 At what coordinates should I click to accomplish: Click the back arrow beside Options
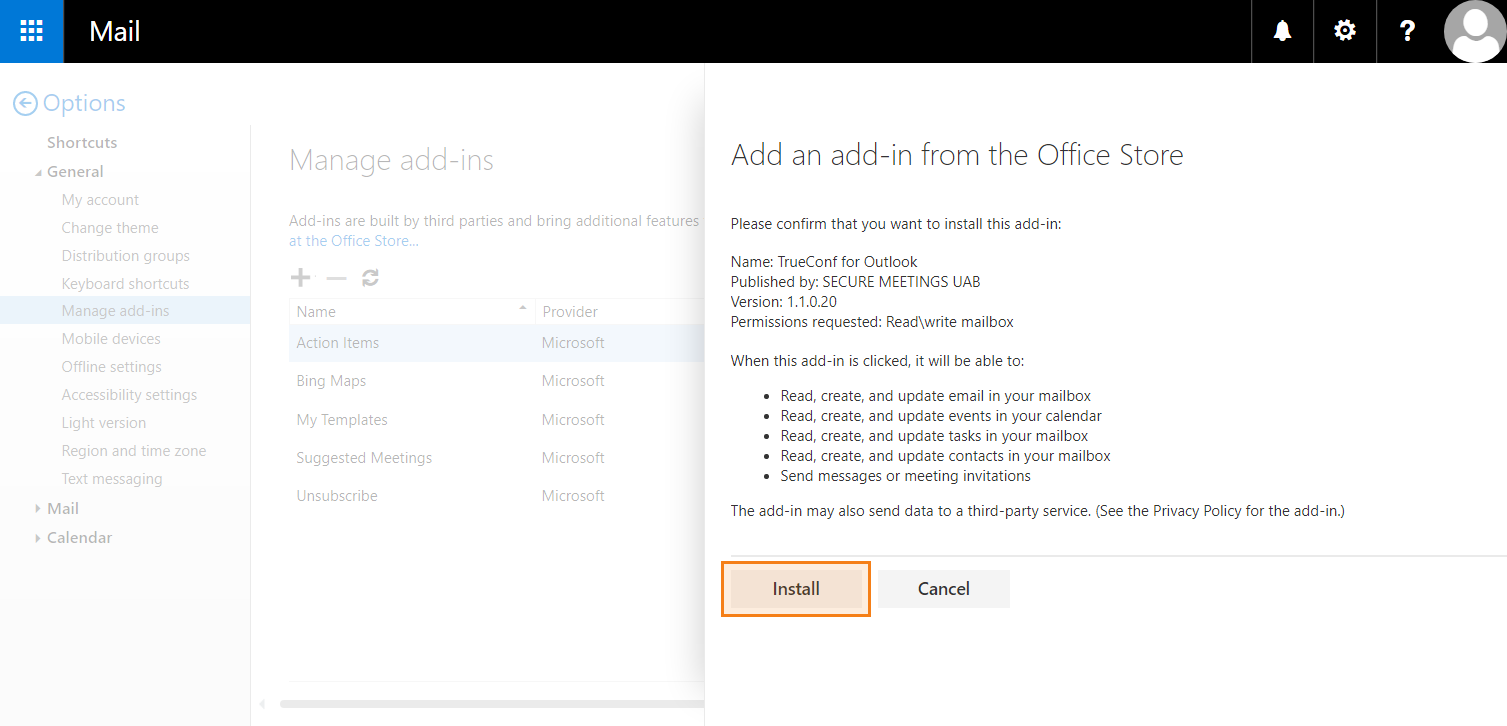click(25, 103)
